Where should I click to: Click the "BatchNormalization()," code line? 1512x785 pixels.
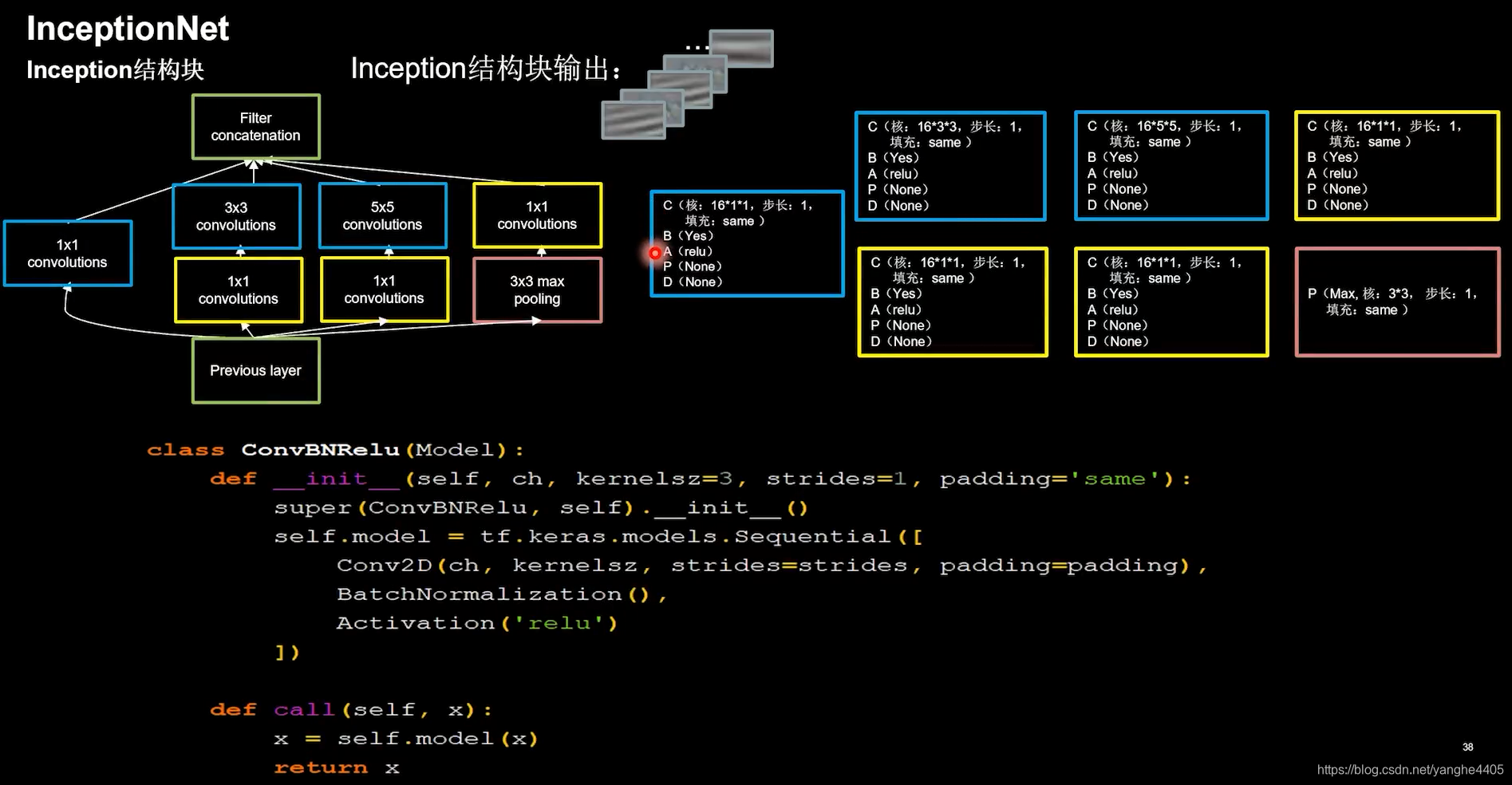[502, 594]
